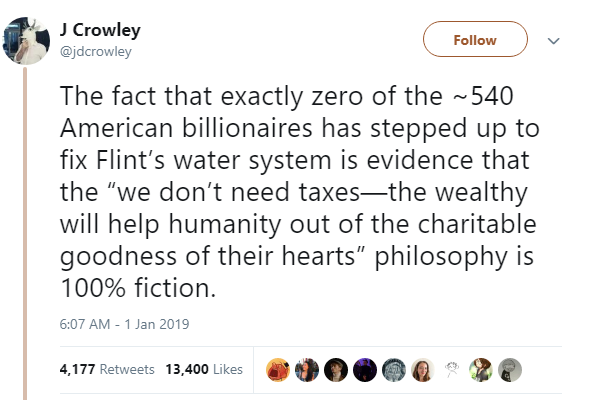The image size is (593, 400).
Task: Open the purple-lit figure liker avatar
Action: (365, 370)
